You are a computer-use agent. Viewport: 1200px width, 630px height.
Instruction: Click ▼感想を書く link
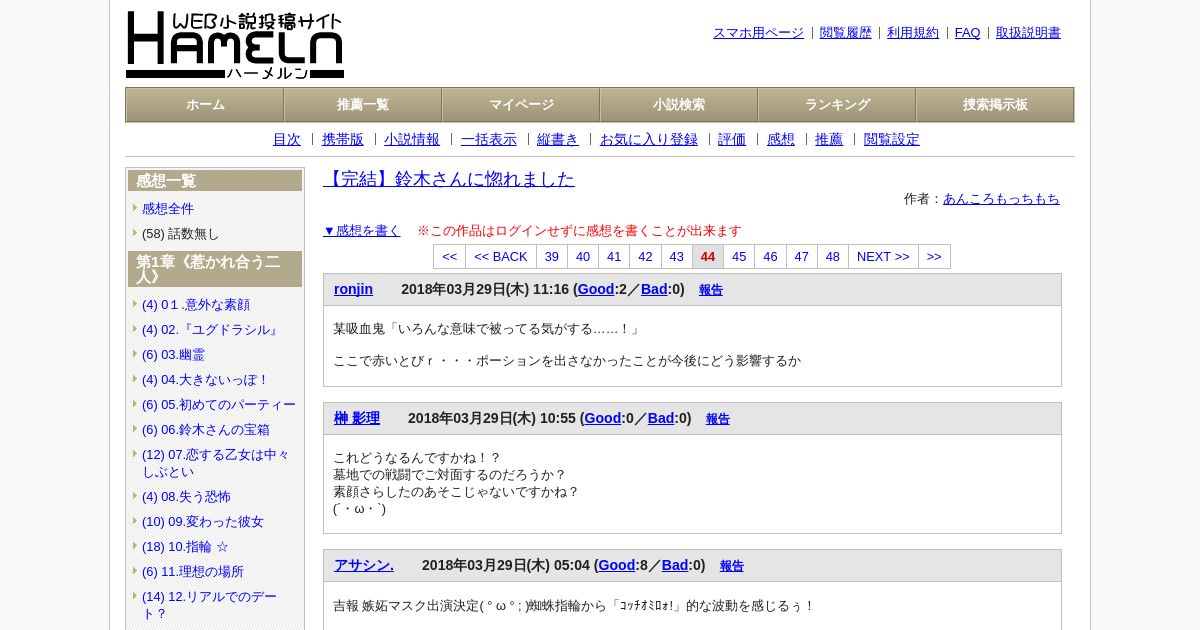click(x=362, y=231)
